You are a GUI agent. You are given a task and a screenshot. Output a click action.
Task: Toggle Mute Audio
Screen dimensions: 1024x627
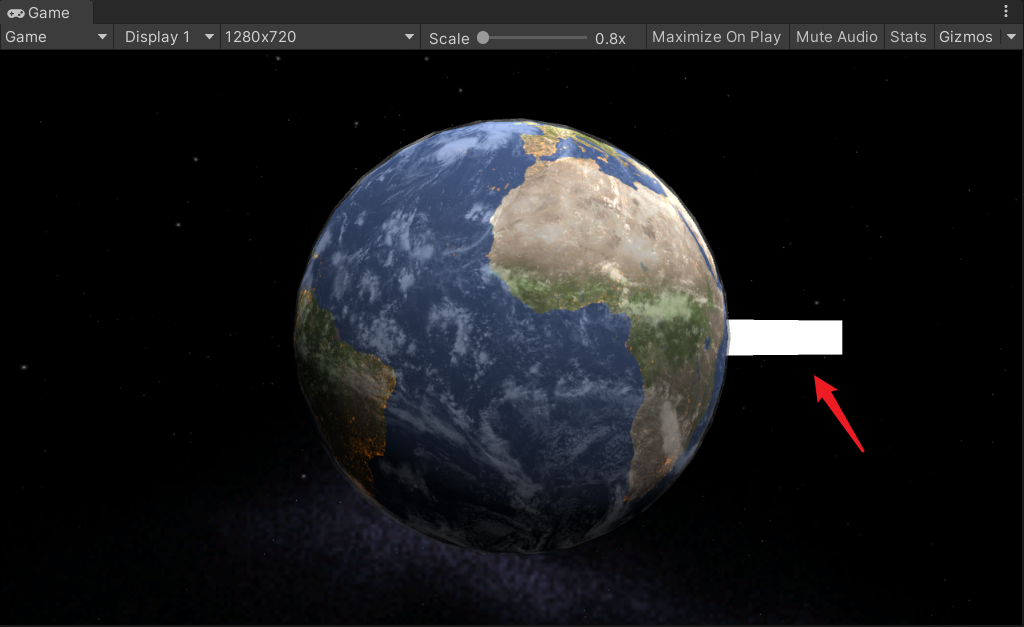pos(837,37)
